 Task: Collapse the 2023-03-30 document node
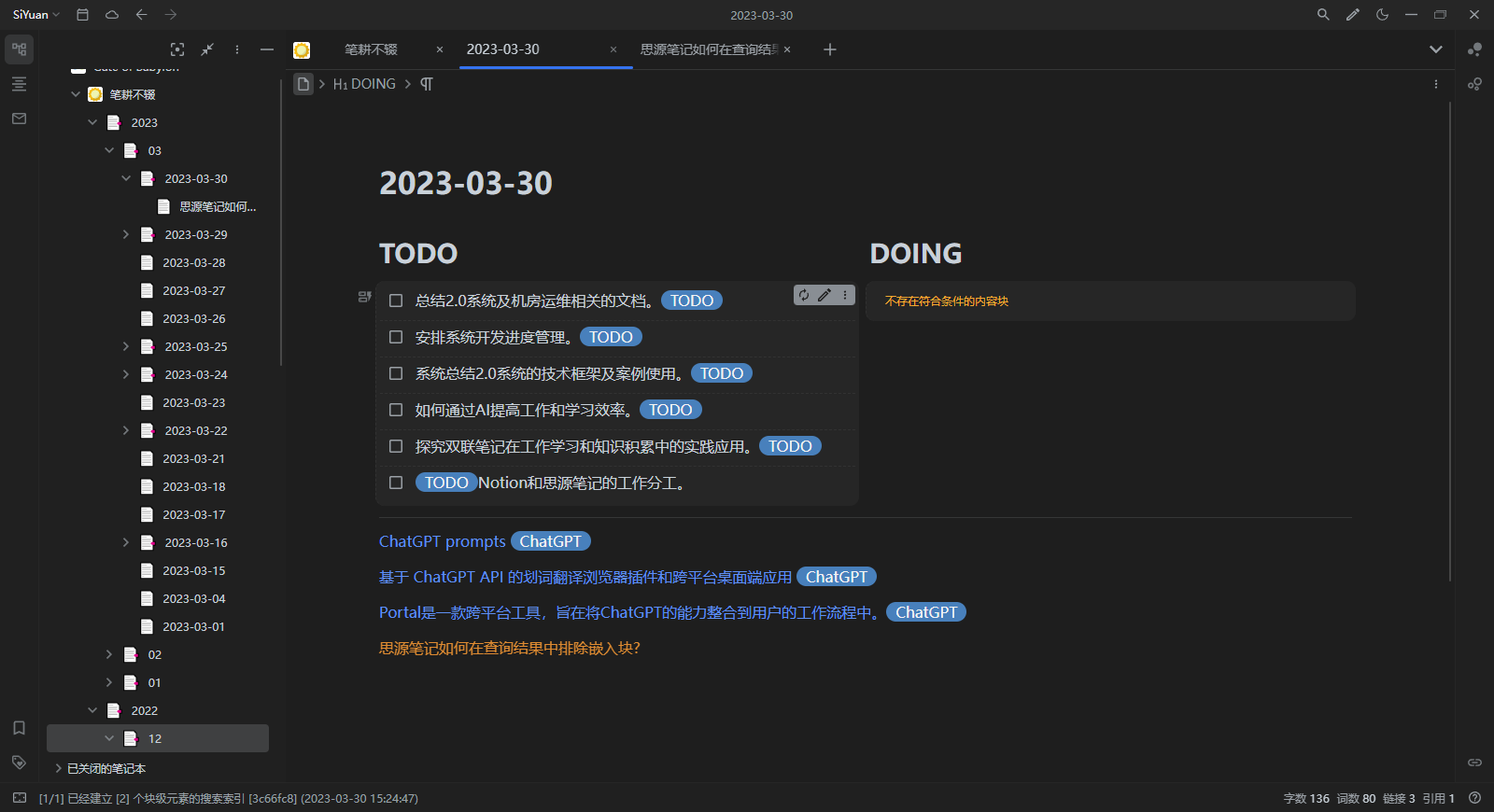pyautogui.click(x=126, y=178)
